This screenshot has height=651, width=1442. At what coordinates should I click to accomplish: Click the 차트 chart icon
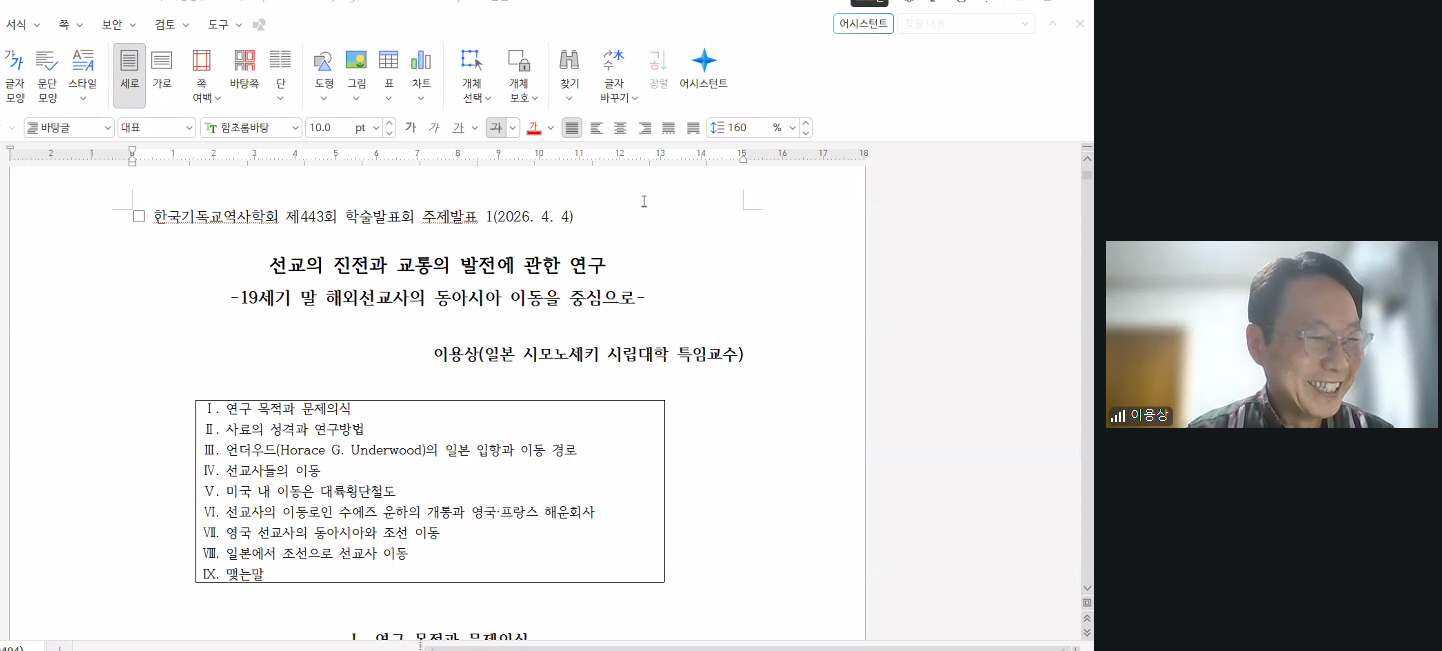421,72
